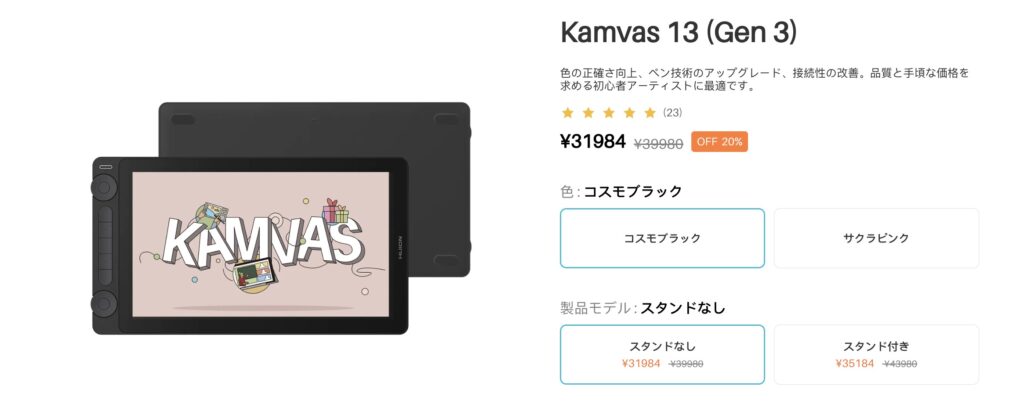Click the second rating star
This screenshot has height=411, width=1024.
coord(588,112)
